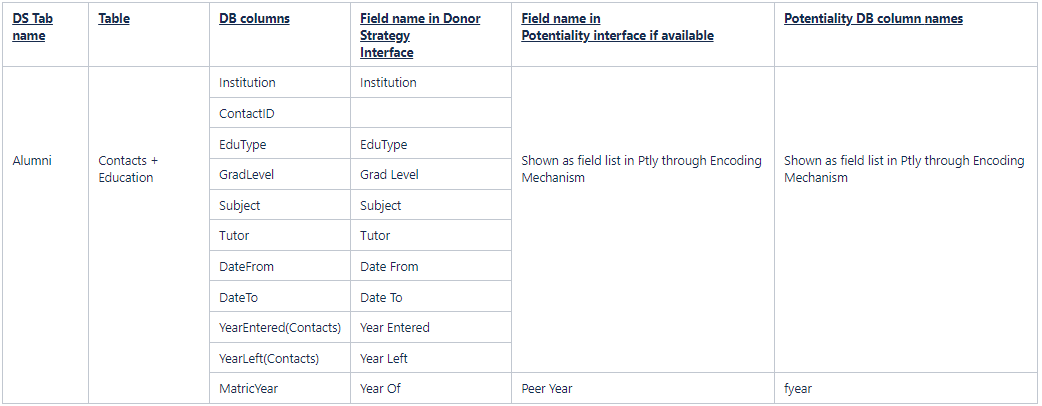Select the 'Alumni' cell

pyautogui.click(x=32, y=160)
